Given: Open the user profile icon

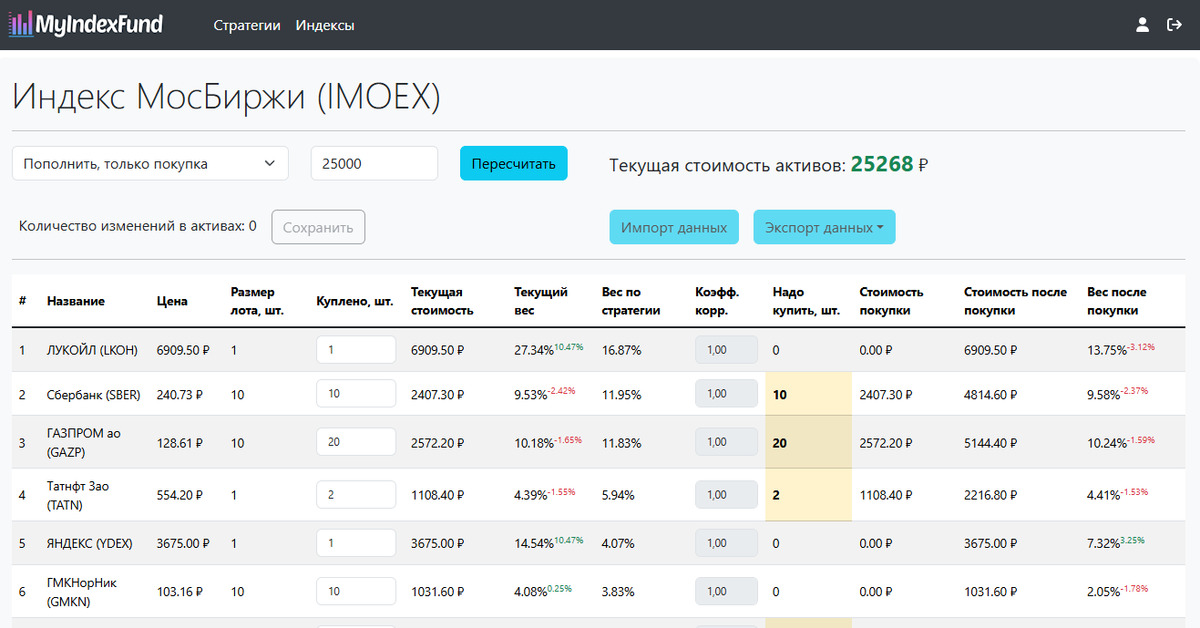Looking at the screenshot, I should point(1142,25).
